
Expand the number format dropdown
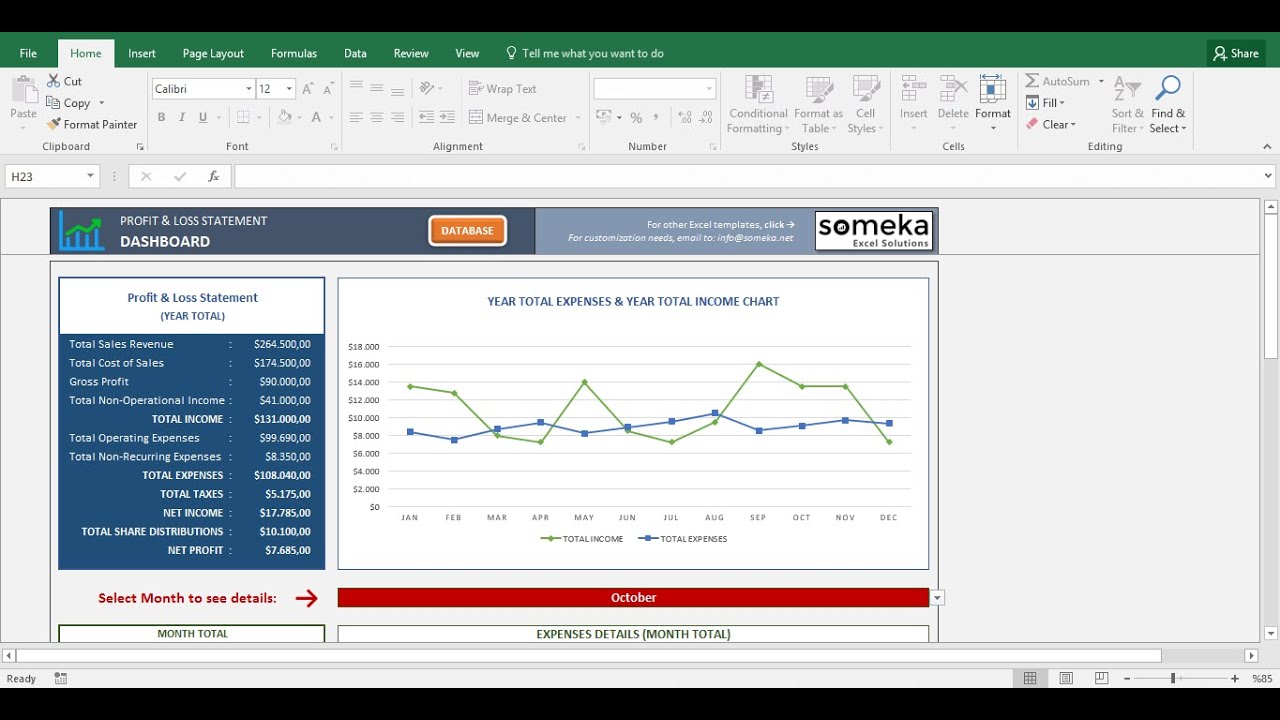click(709, 89)
